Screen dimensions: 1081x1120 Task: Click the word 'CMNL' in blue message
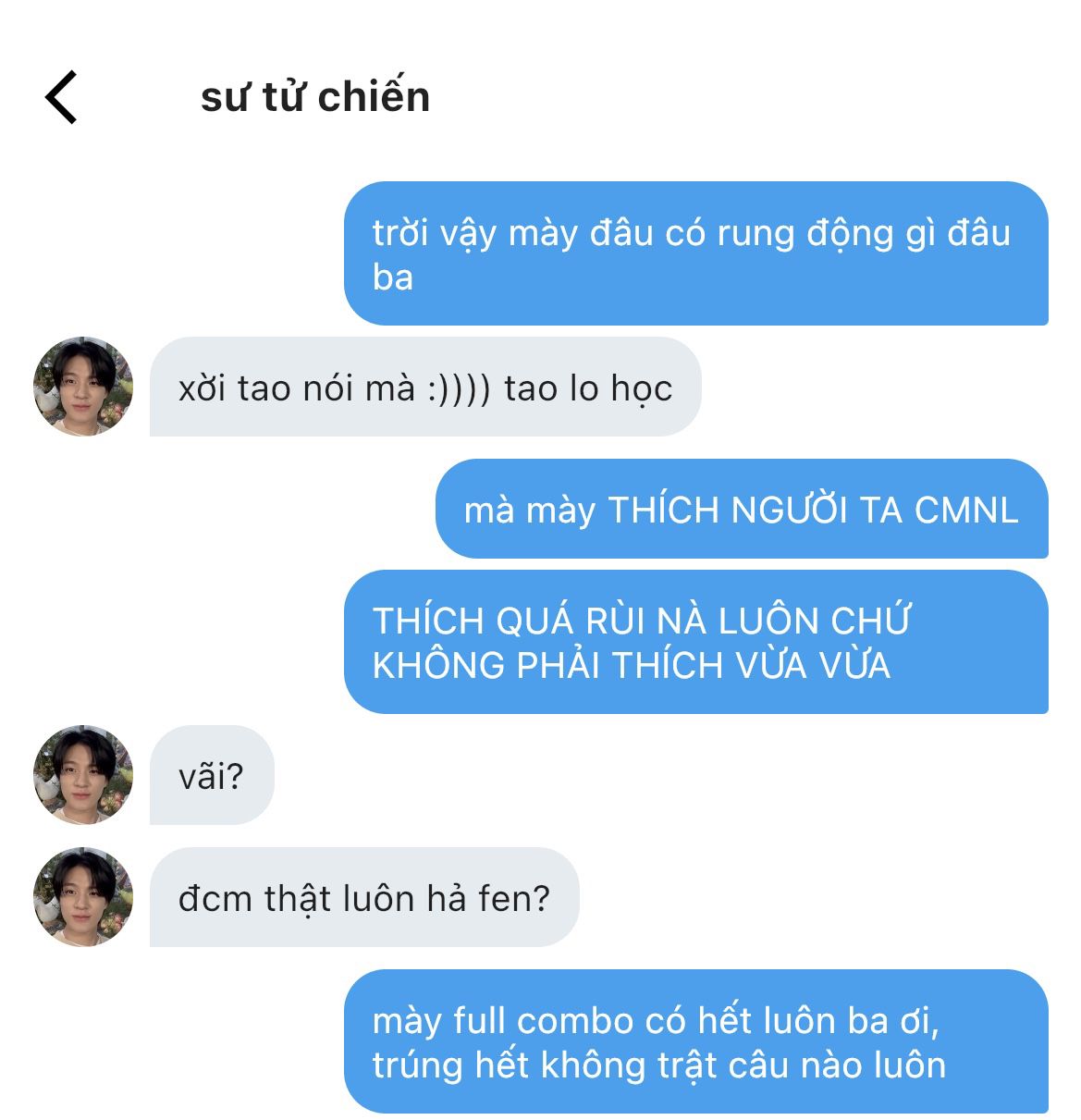click(966, 510)
